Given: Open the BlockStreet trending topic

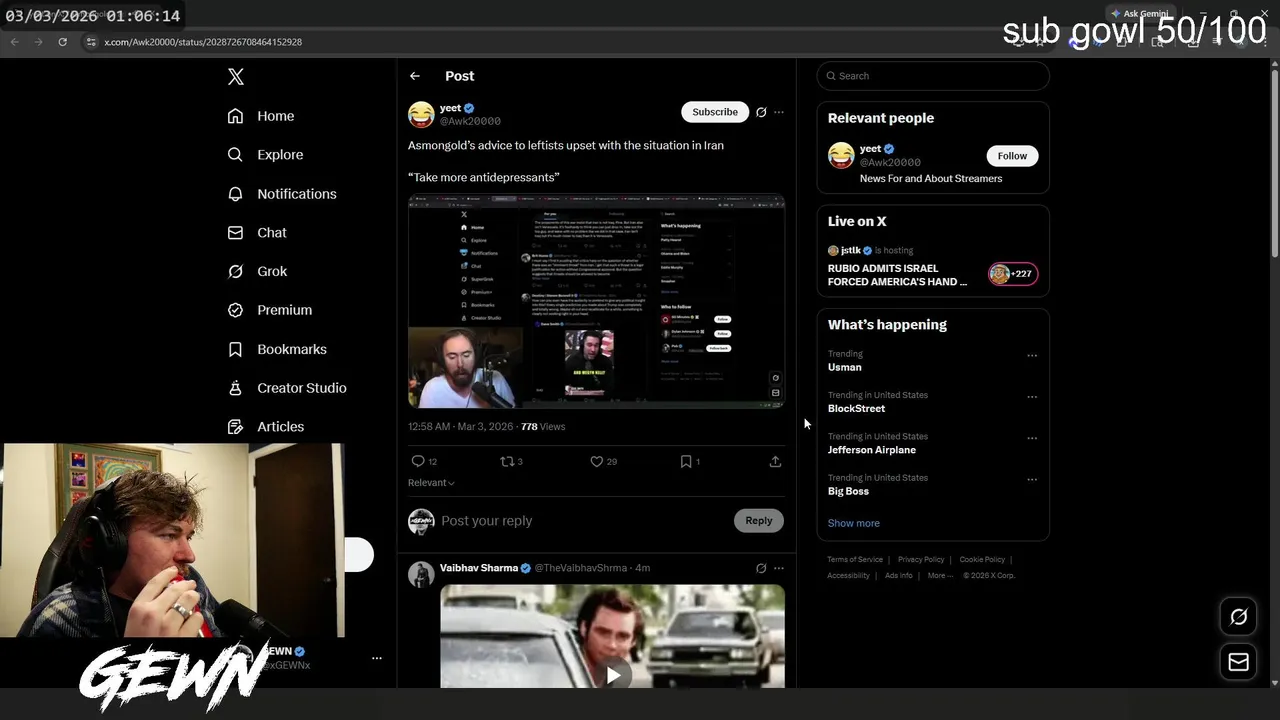Looking at the screenshot, I should [x=856, y=409].
